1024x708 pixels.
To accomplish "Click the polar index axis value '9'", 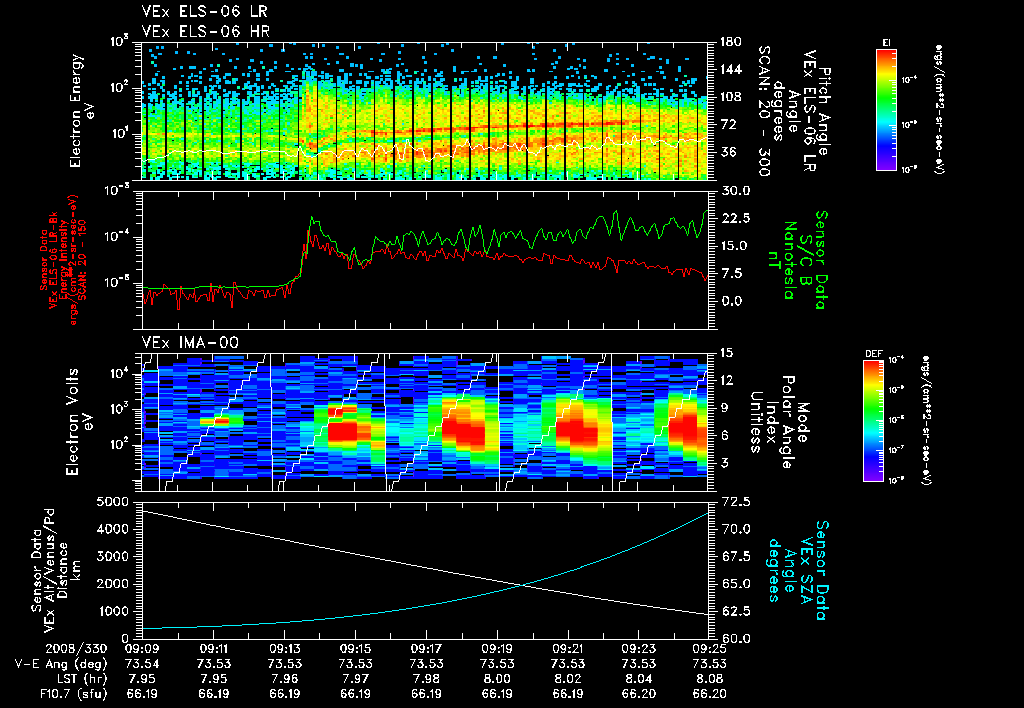I will point(725,408).
